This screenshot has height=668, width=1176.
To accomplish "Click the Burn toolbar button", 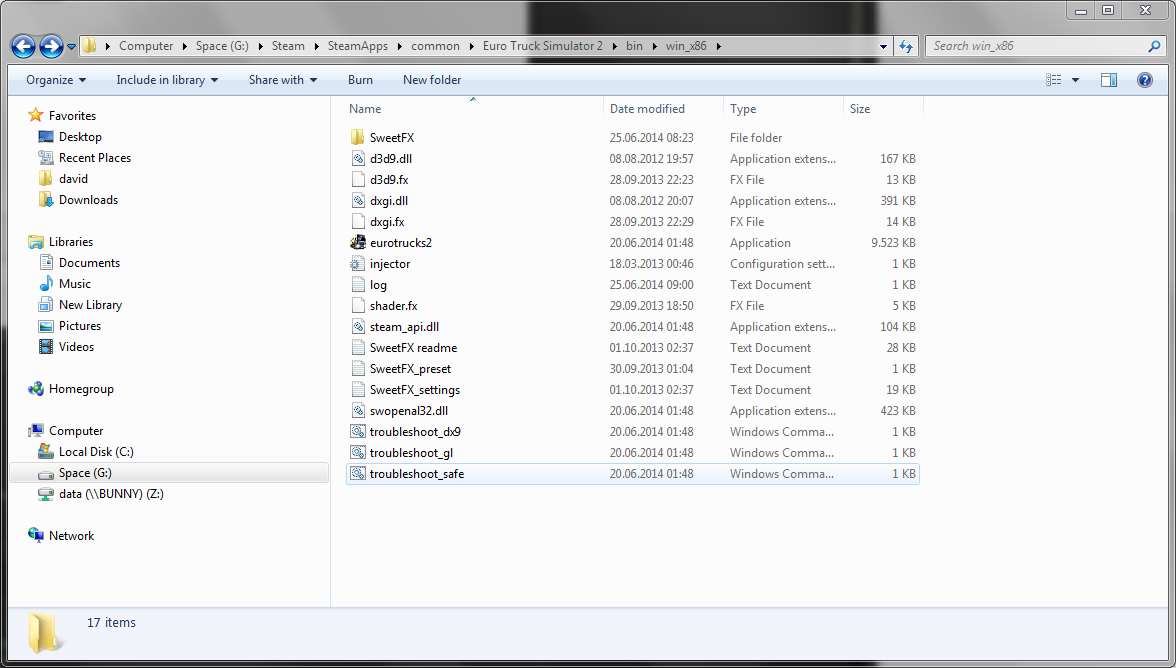I will 360,79.
